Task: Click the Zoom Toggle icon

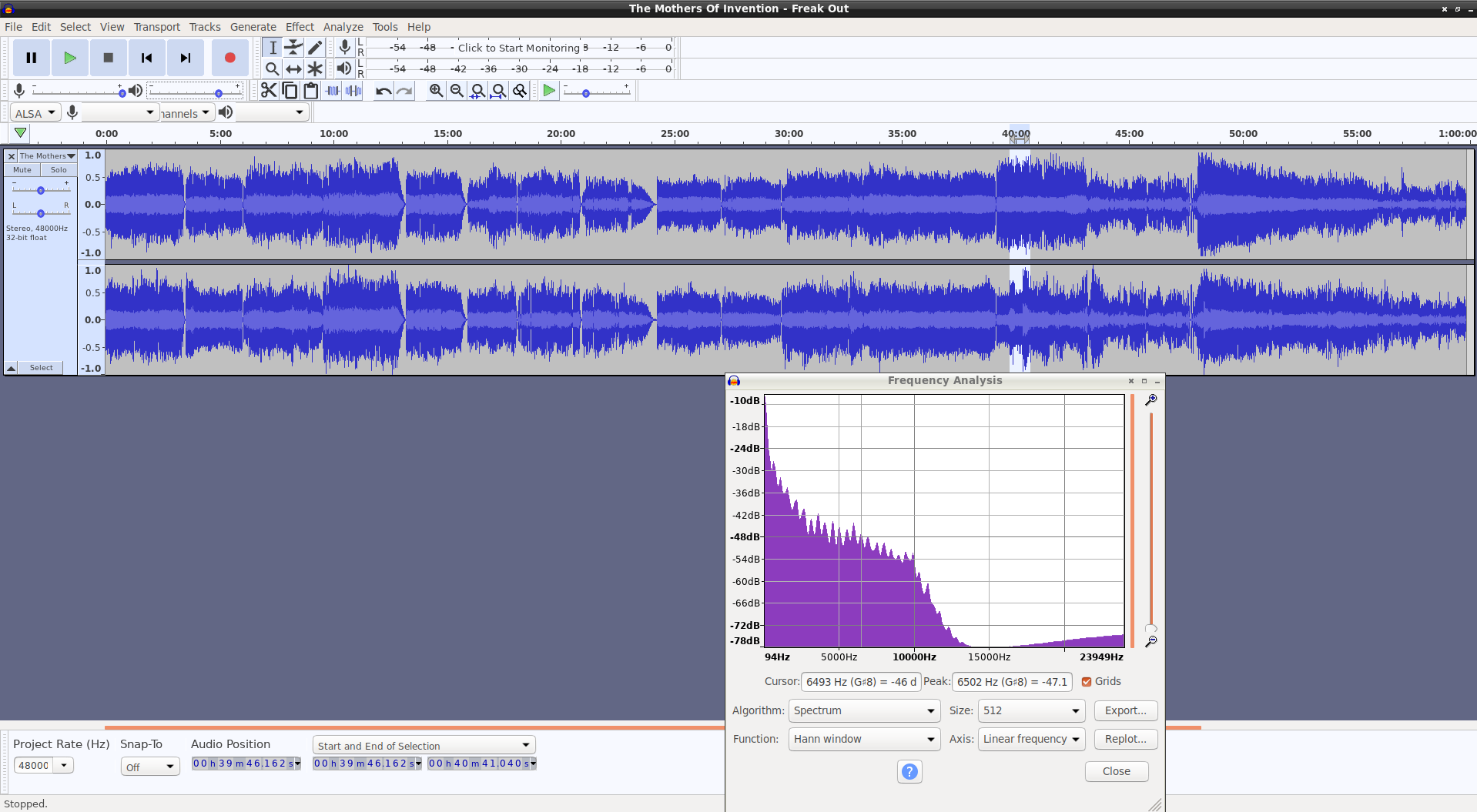Action: [520, 91]
